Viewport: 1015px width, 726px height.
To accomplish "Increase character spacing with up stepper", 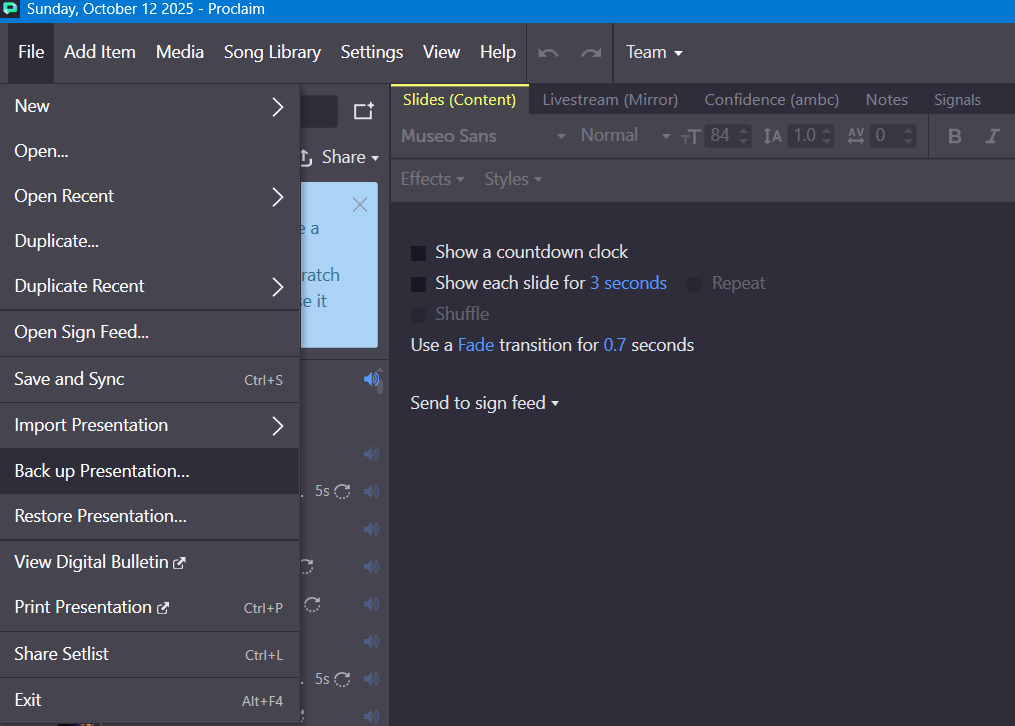I will point(909,131).
